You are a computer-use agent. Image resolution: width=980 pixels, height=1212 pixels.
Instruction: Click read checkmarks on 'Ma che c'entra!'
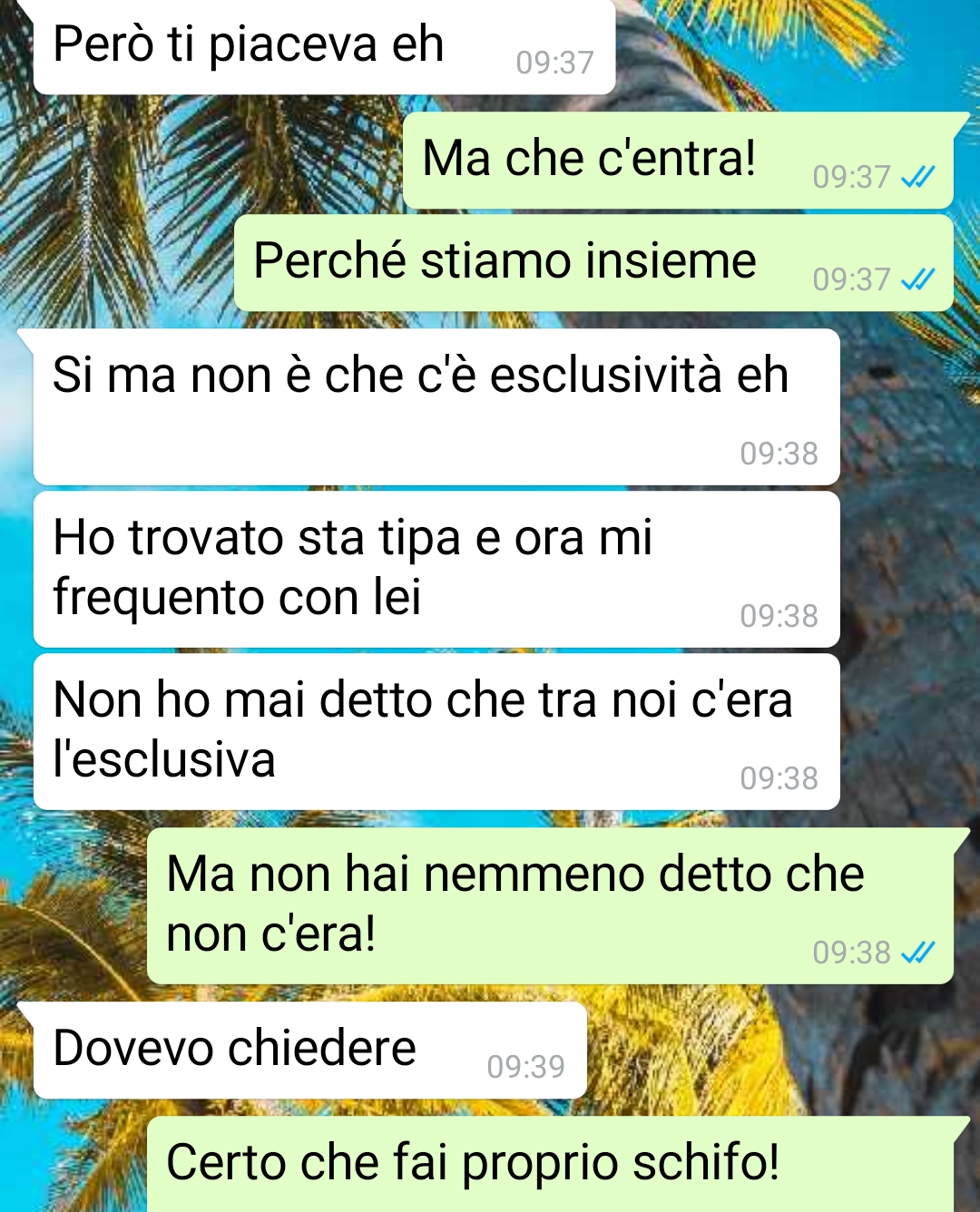click(917, 177)
